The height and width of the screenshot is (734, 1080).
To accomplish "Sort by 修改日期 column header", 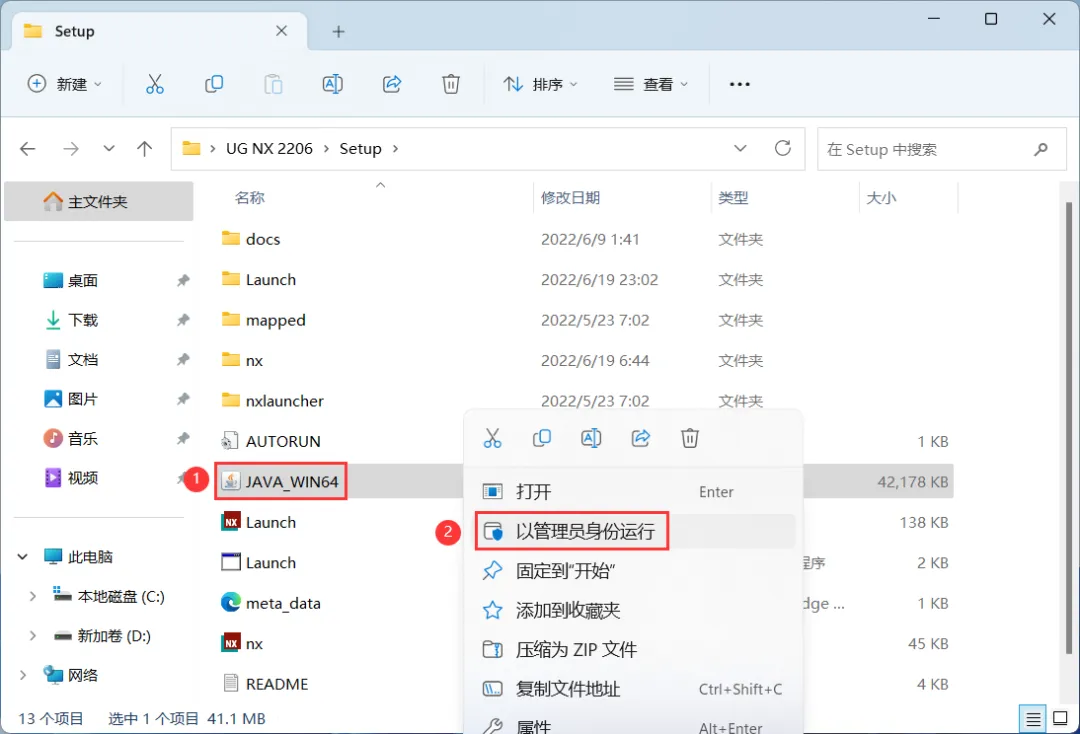I will tap(570, 198).
